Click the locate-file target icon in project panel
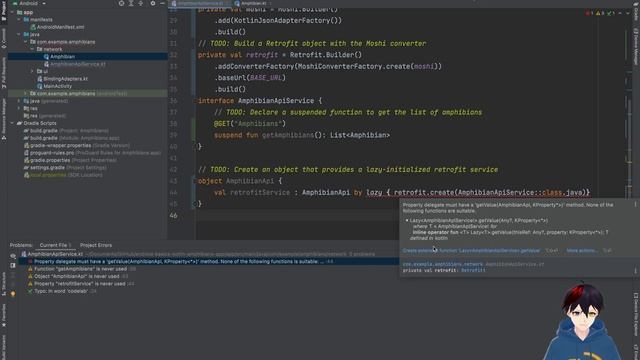The image size is (640, 360). click(121, 3)
